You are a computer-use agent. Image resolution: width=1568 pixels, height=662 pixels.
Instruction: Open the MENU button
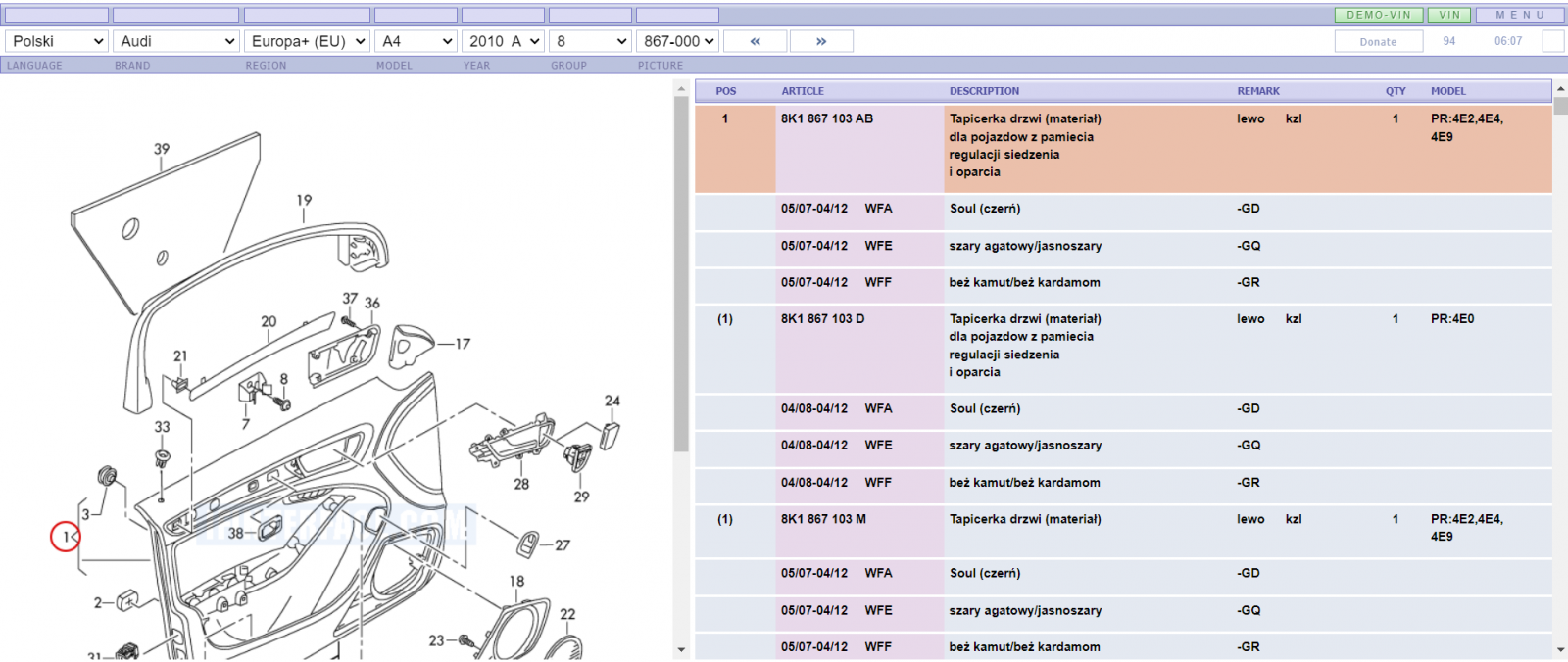click(1520, 15)
